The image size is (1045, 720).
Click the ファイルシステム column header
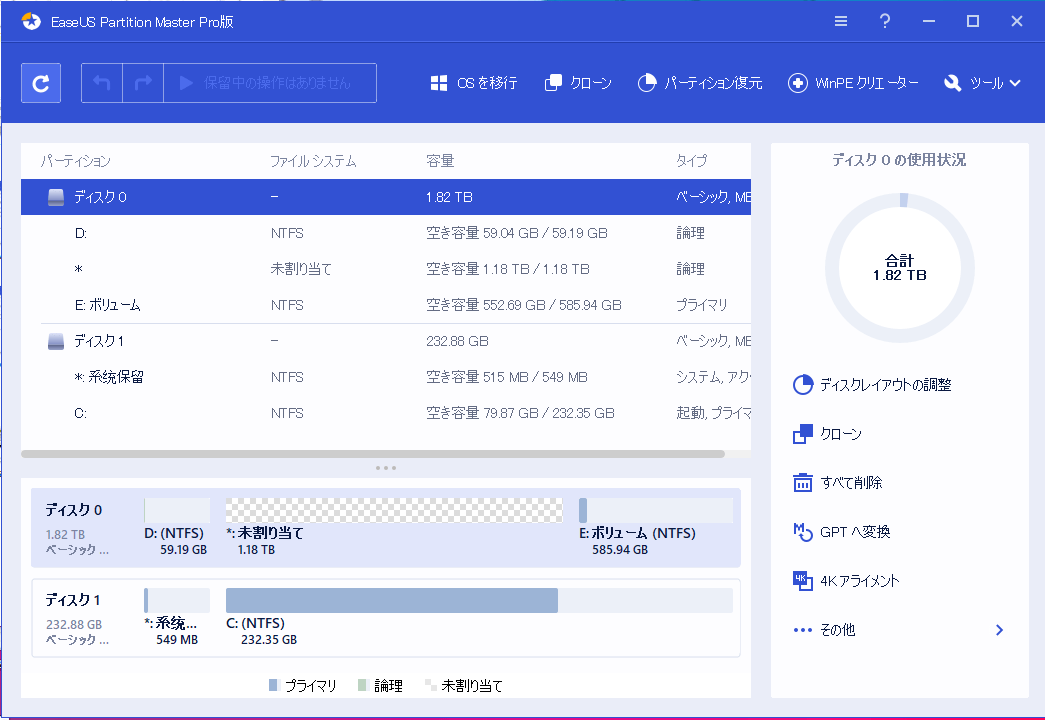313,161
